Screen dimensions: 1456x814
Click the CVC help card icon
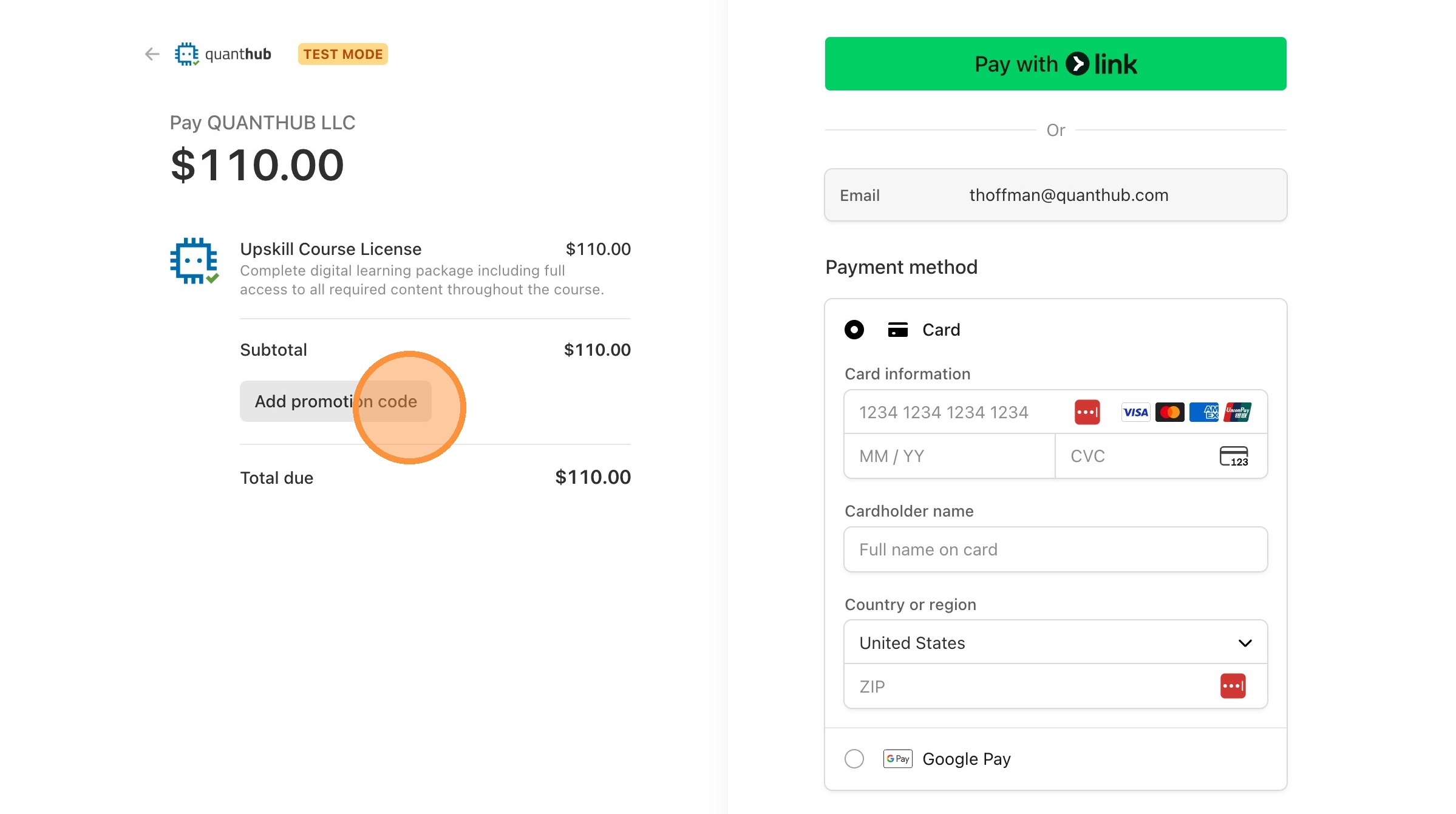tap(1234, 456)
